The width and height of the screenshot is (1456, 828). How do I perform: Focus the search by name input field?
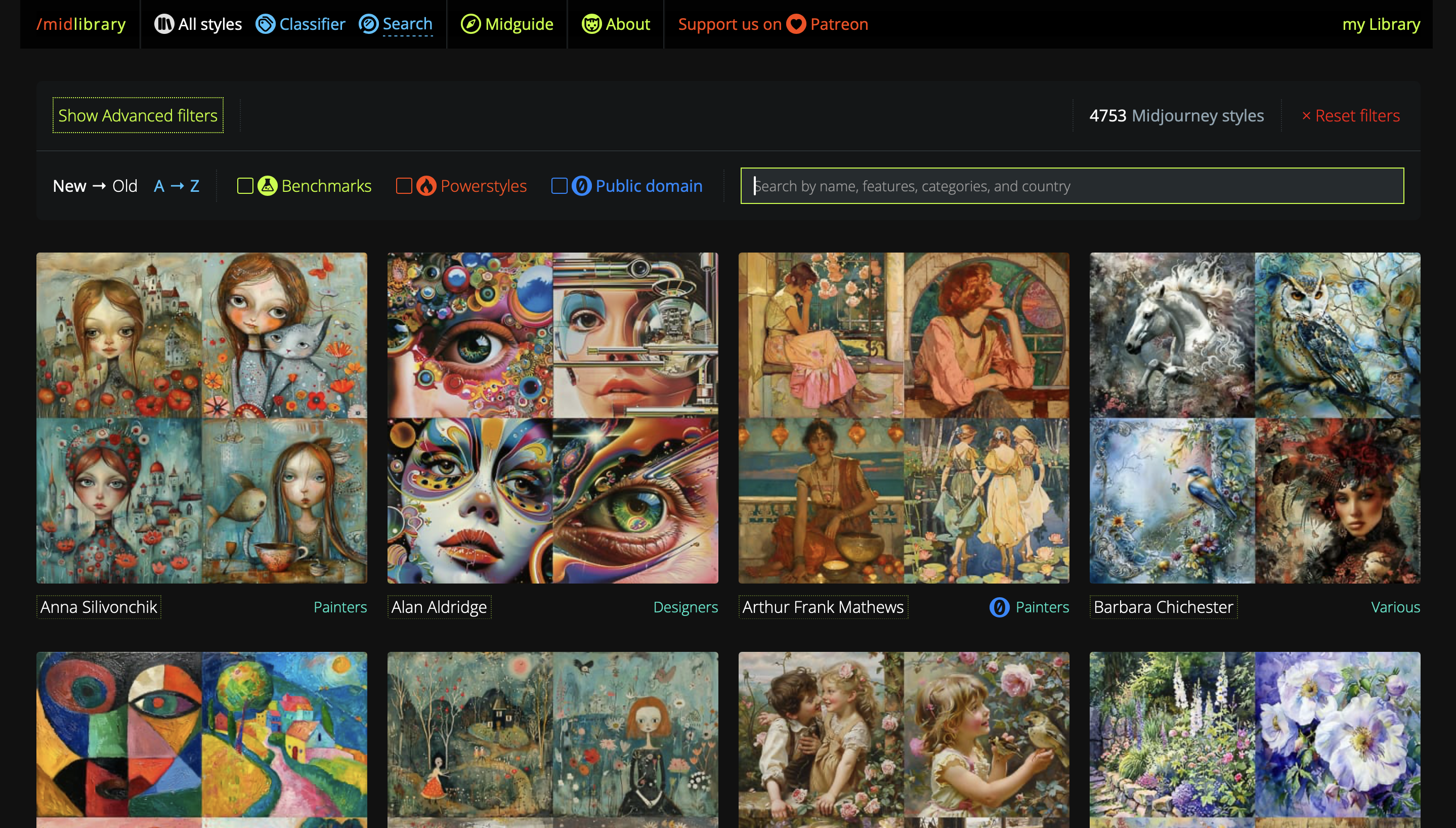[x=1072, y=186]
